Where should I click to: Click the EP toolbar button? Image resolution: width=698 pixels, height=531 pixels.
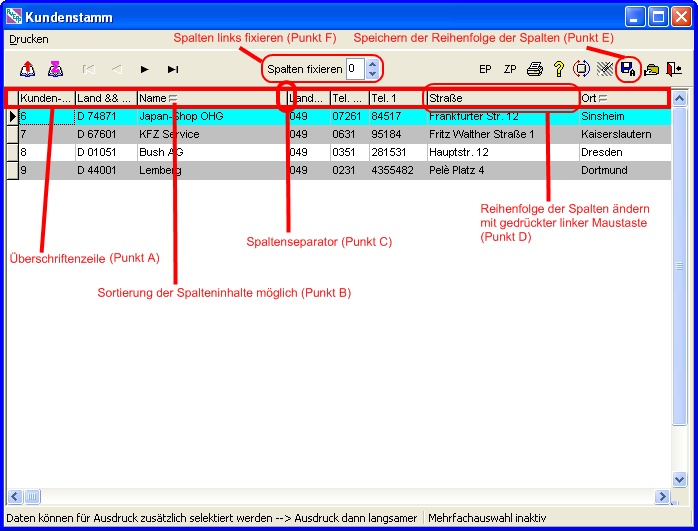click(x=485, y=69)
